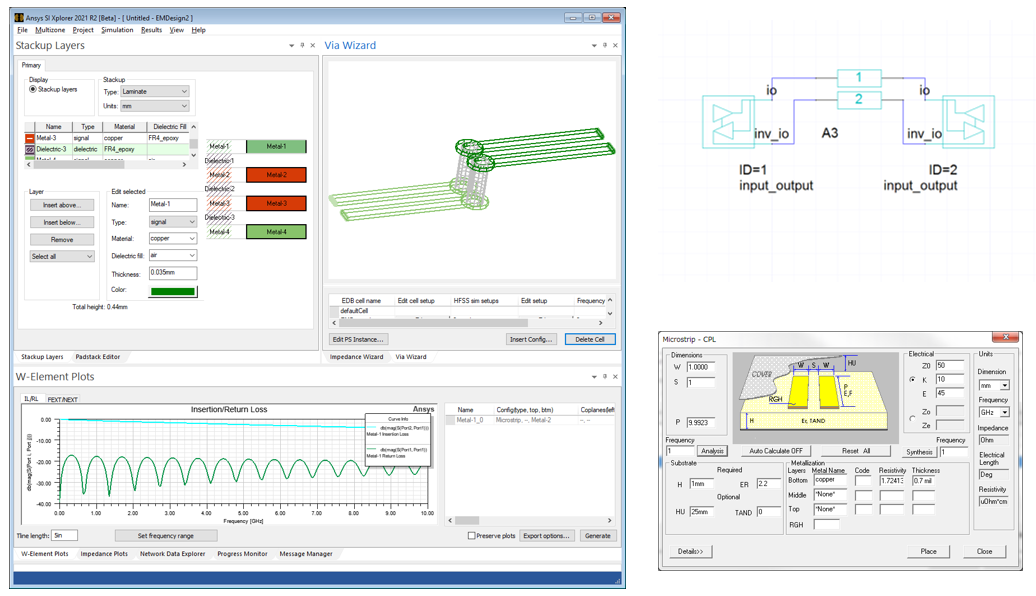The width and height of the screenshot is (1036, 596).
Task: Click the Generate button
Action: (598, 536)
